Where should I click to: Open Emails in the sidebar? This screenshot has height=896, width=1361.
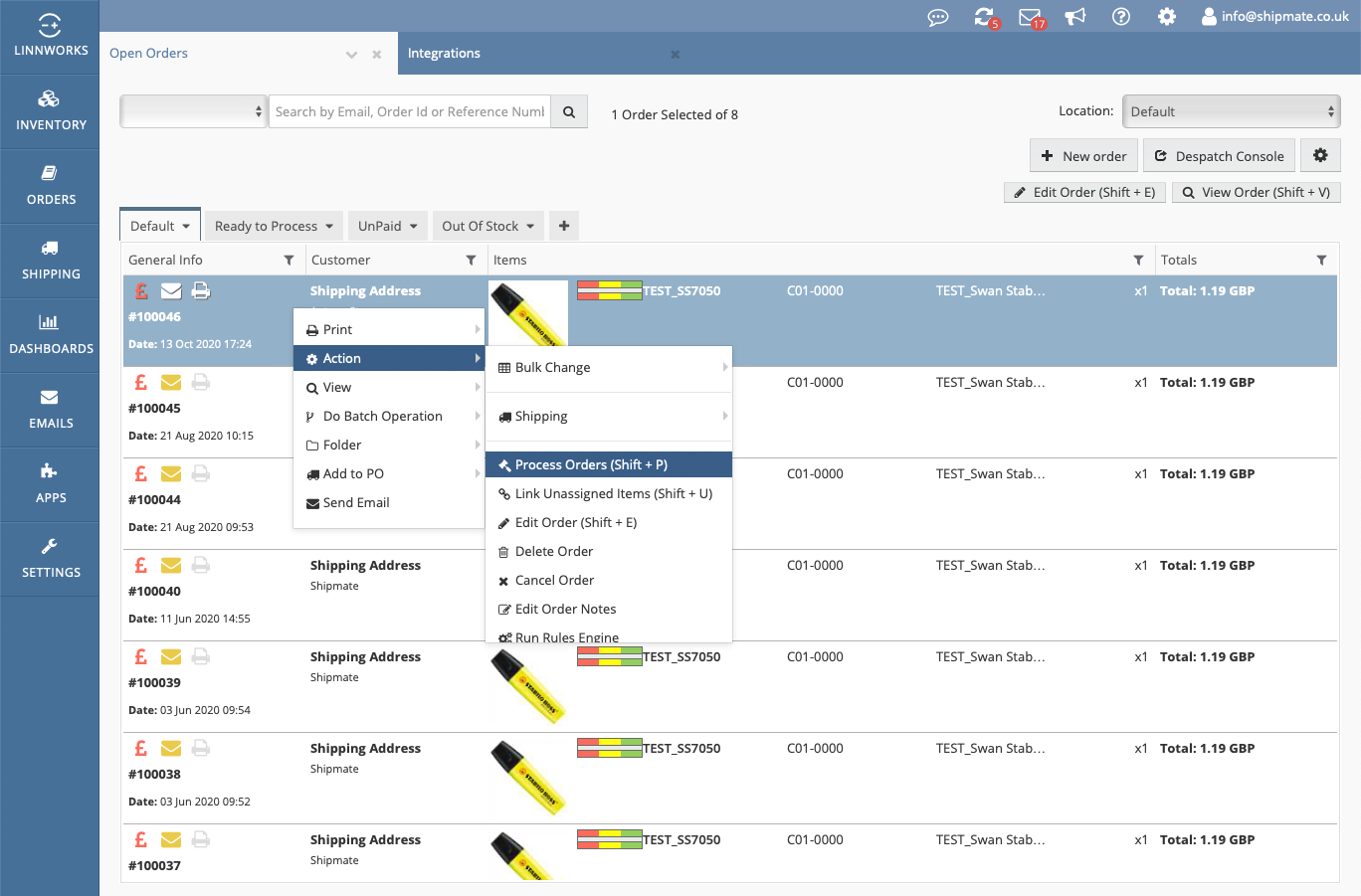pyautogui.click(x=51, y=410)
